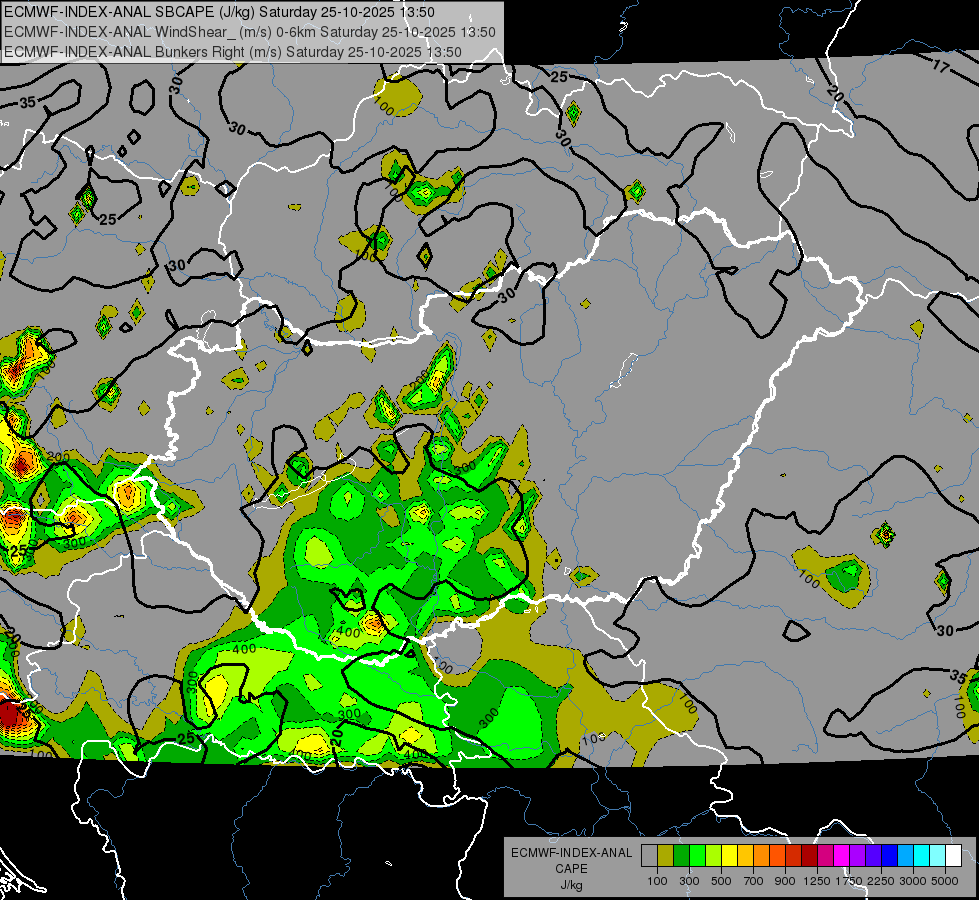This screenshot has width=979, height=900.
Task: Click the 1750 legend scale label
Action: (849, 881)
